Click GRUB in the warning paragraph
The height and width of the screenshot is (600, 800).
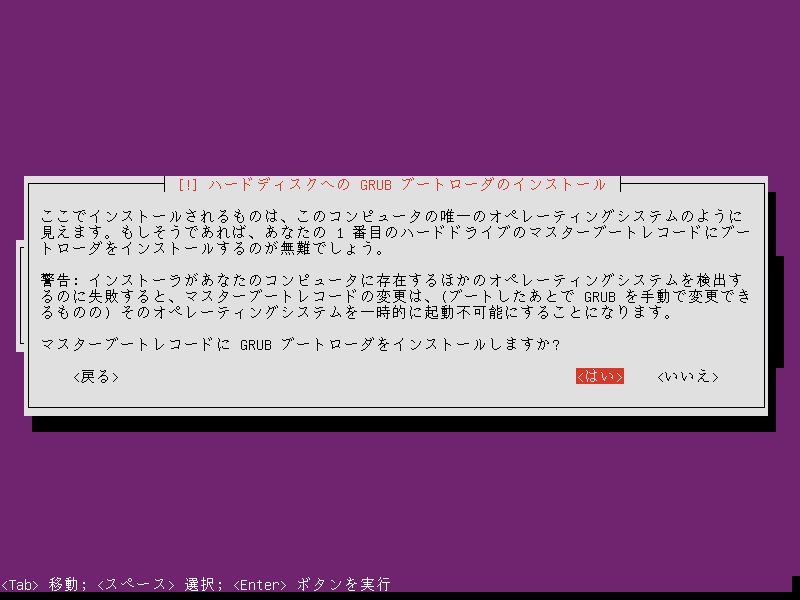(x=599, y=297)
